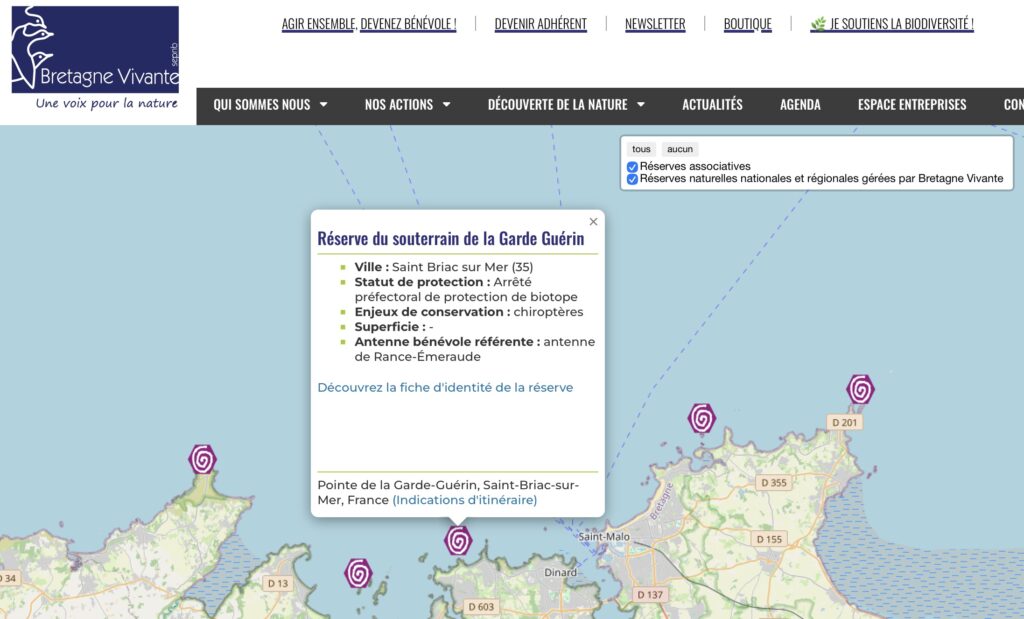The image size is (1024, 619).
Task: Go to the Agenda page
Action: point(800,105)
